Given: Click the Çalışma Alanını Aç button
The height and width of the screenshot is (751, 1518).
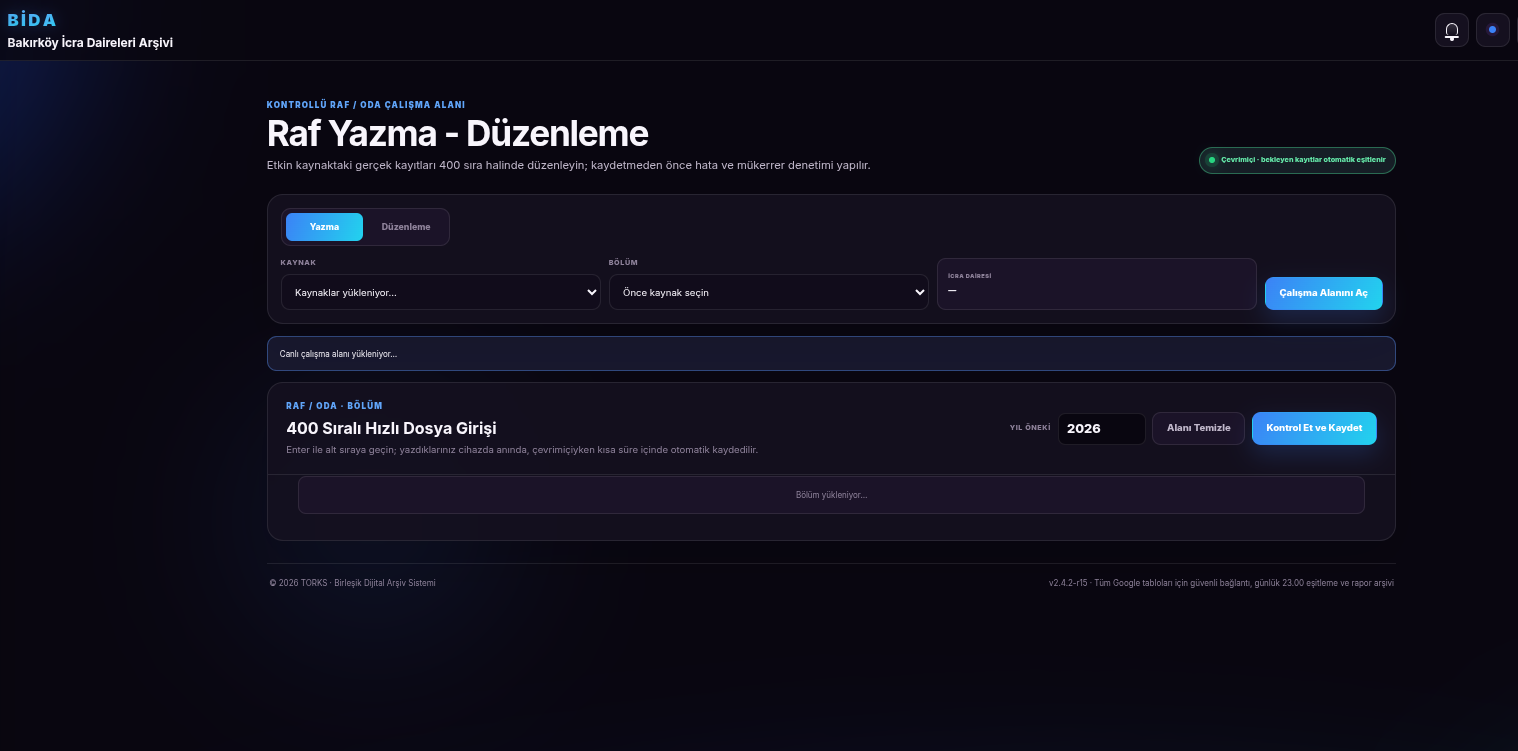Looking at the screenshot, I should pyautogui.click(x=1324, y=293).
